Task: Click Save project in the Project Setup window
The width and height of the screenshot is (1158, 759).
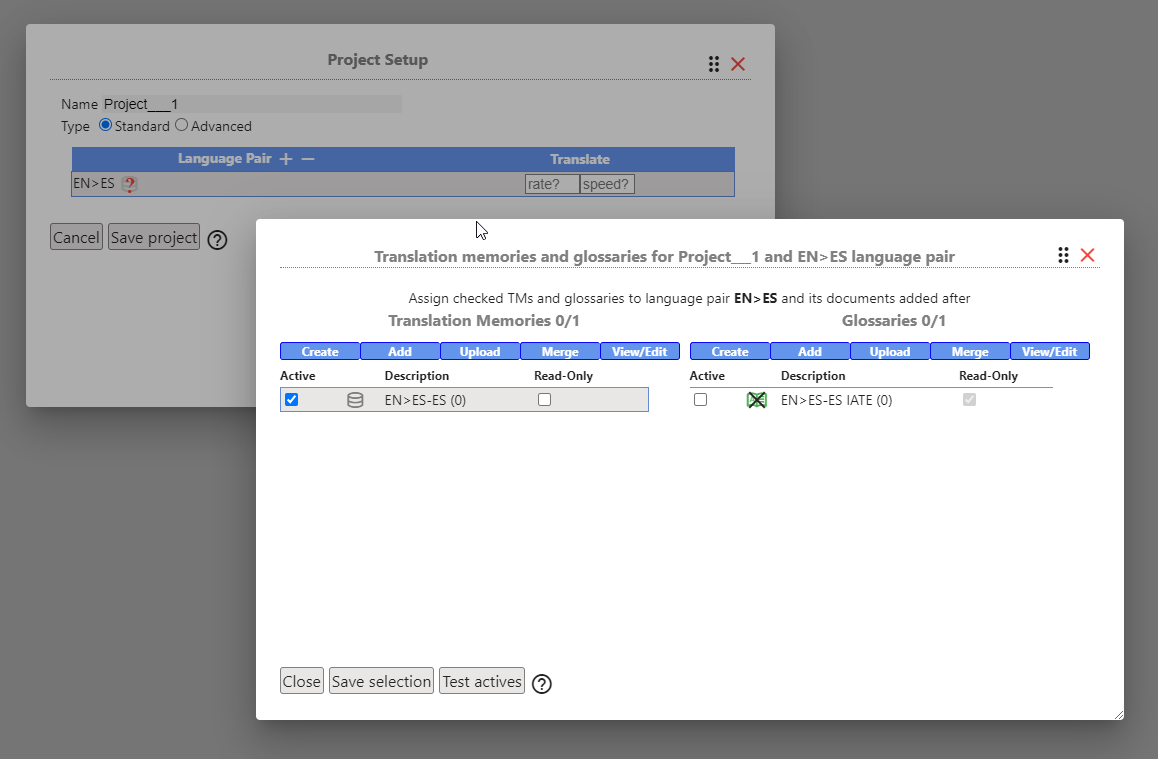Action: click(154, 238)
